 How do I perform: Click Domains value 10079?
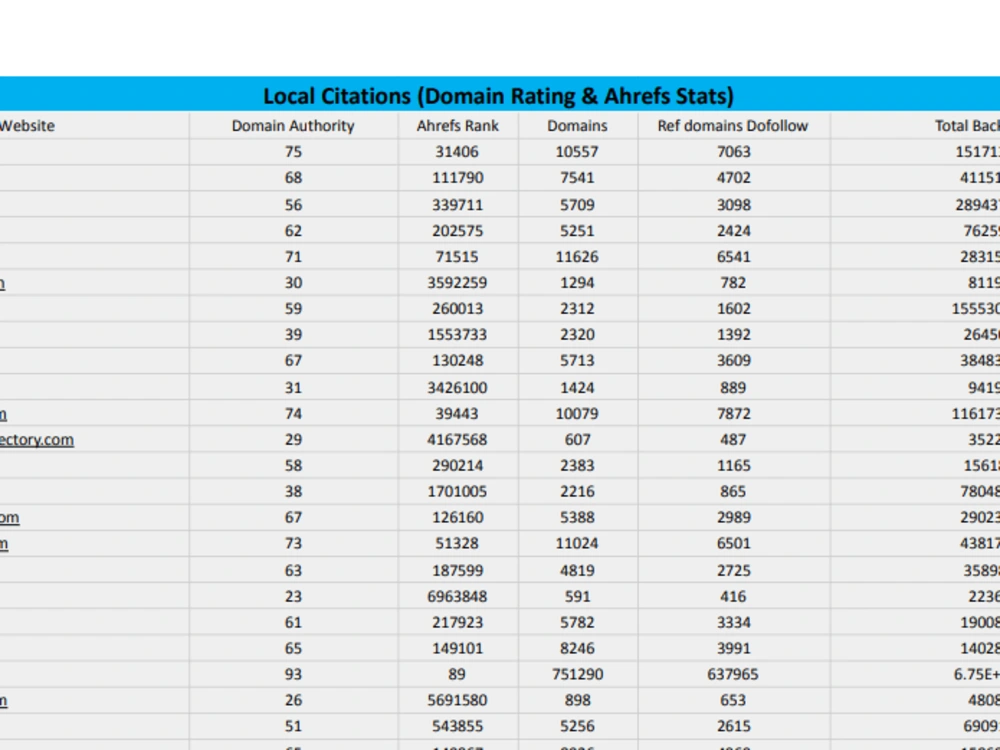pos(577,414)
